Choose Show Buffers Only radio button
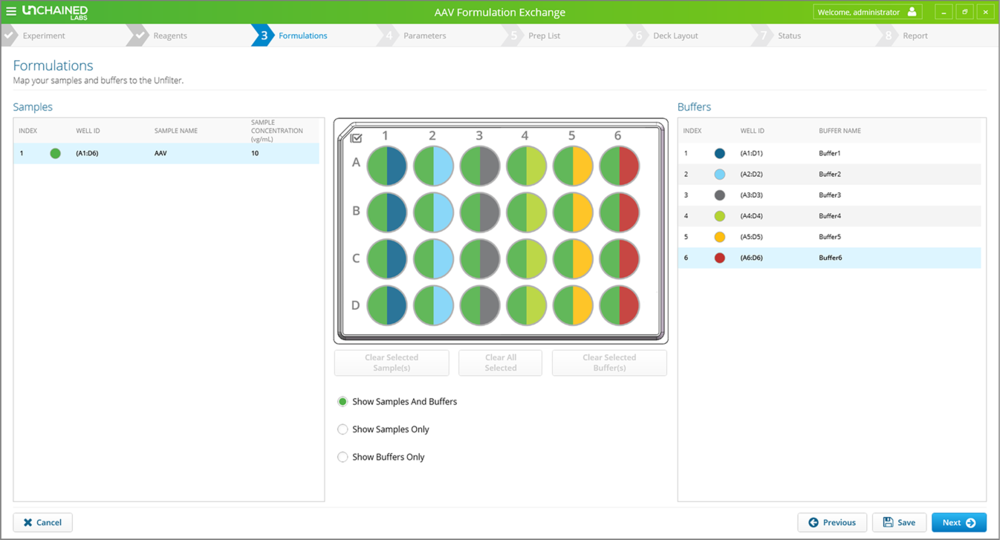This screenshot has width=1000, height=540. pyautogui.click(x=343, y=457)
